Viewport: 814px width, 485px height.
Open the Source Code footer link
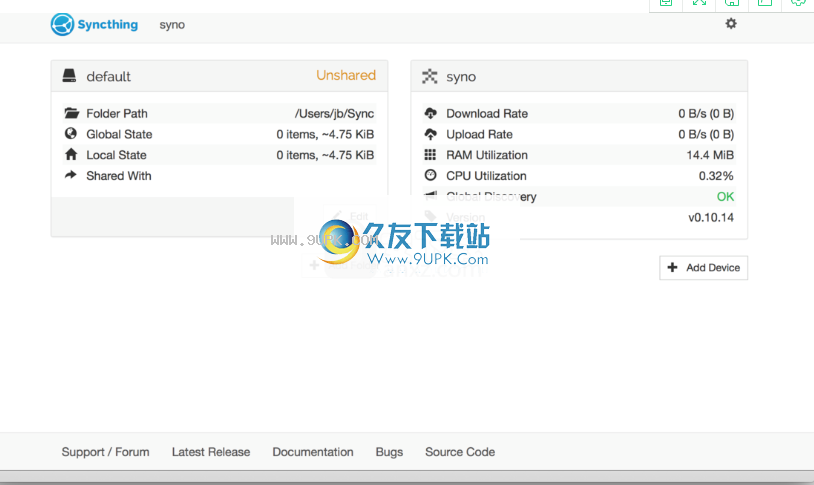(460, 452)
